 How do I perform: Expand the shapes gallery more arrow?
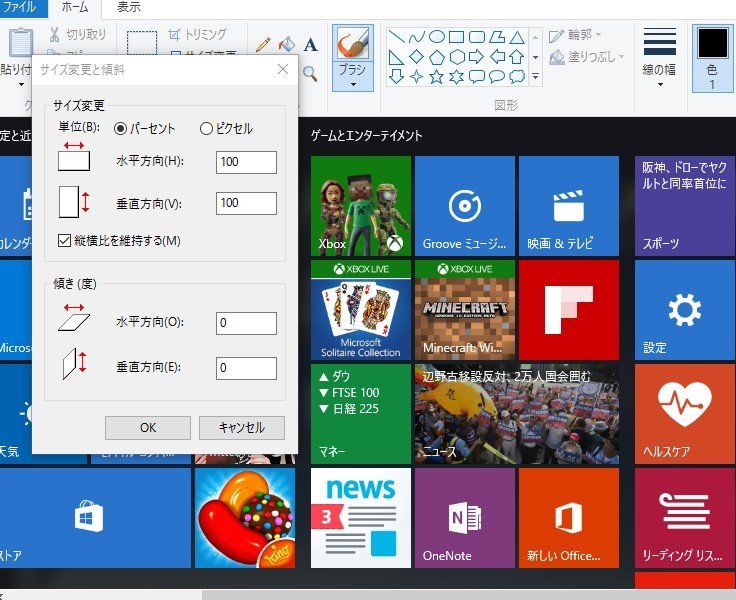coord(535,76)
